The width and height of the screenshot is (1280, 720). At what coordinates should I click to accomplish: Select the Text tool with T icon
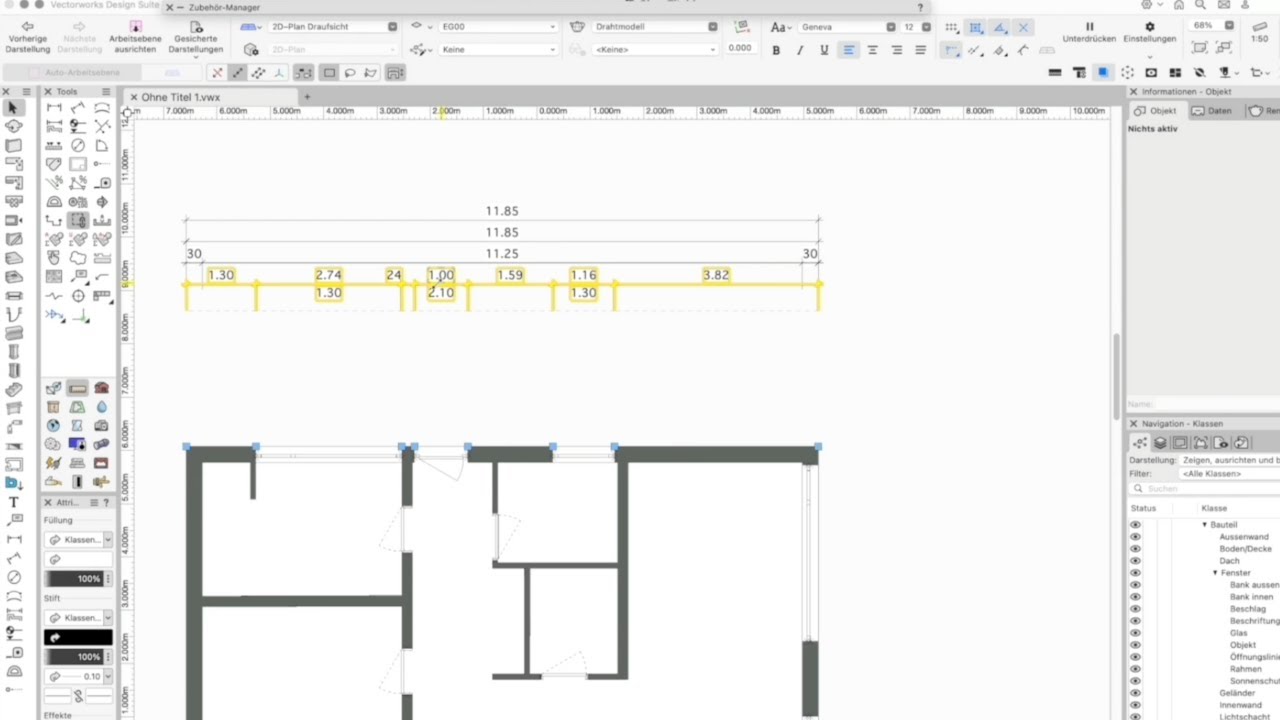pos(13,502)
